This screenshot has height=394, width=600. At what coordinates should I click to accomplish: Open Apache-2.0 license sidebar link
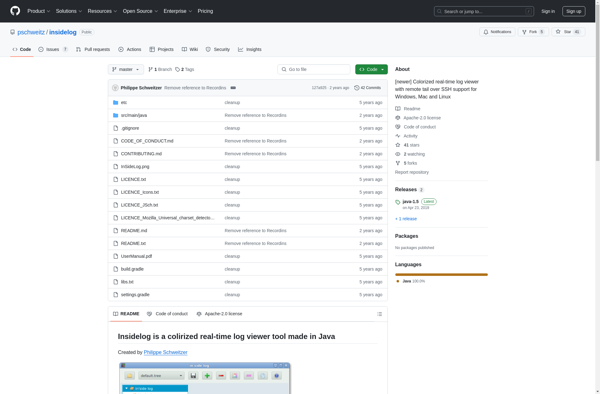(418, 118)
